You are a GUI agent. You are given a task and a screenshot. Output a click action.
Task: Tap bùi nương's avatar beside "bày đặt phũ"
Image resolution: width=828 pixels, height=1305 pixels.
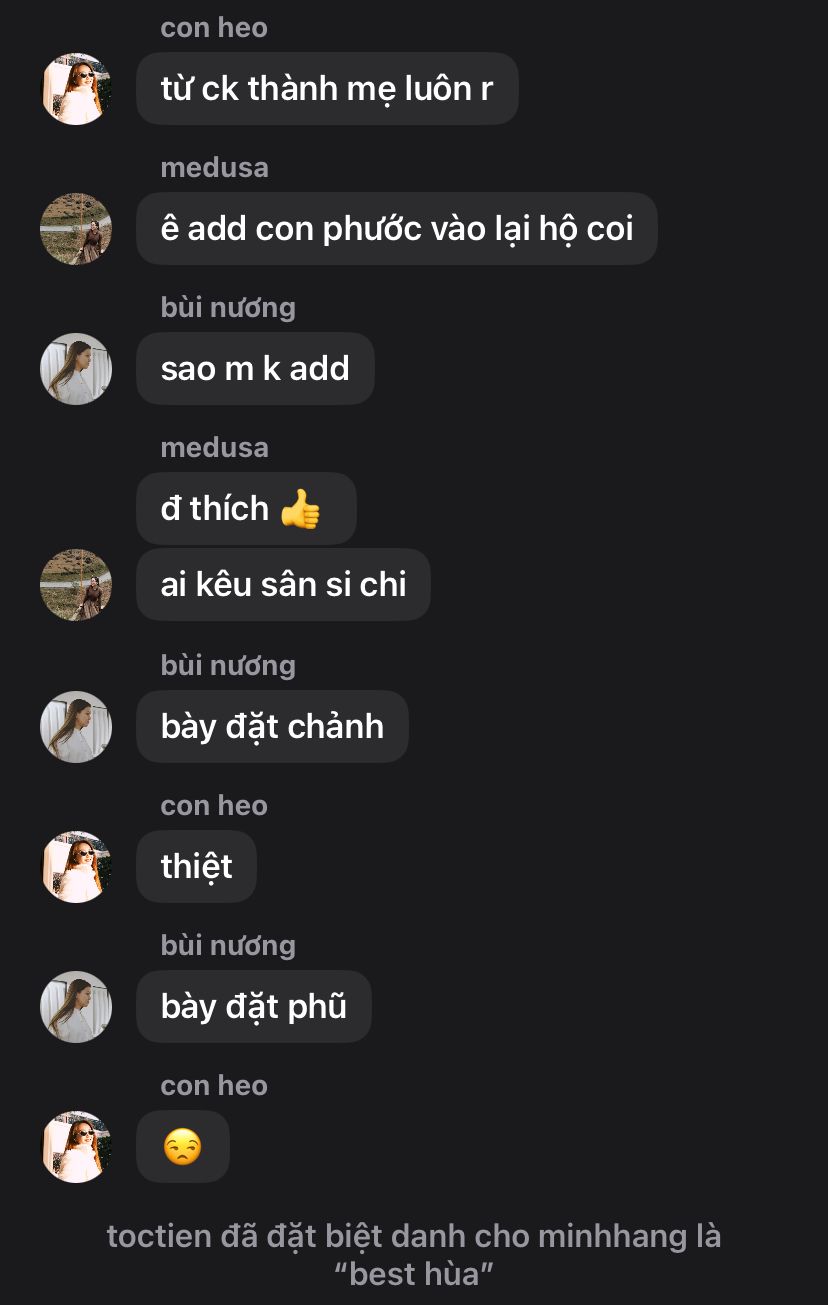(76, 1007)
